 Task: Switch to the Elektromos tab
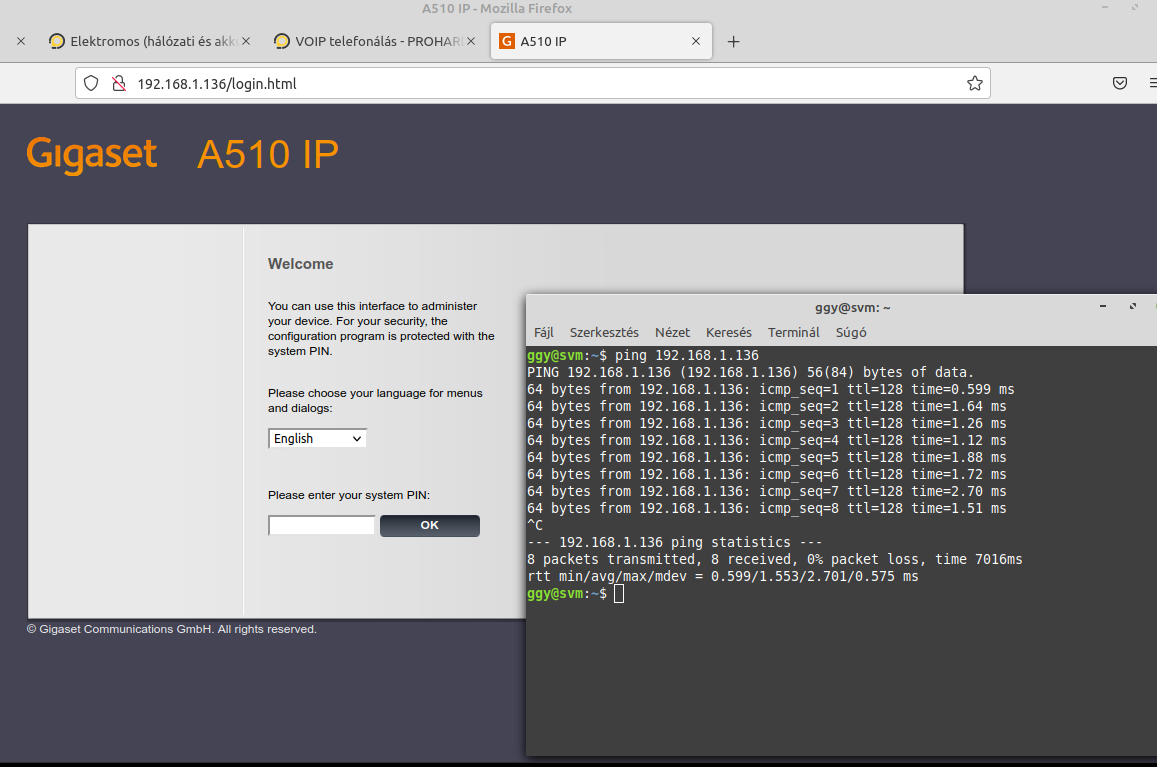(x=149, y=41)
